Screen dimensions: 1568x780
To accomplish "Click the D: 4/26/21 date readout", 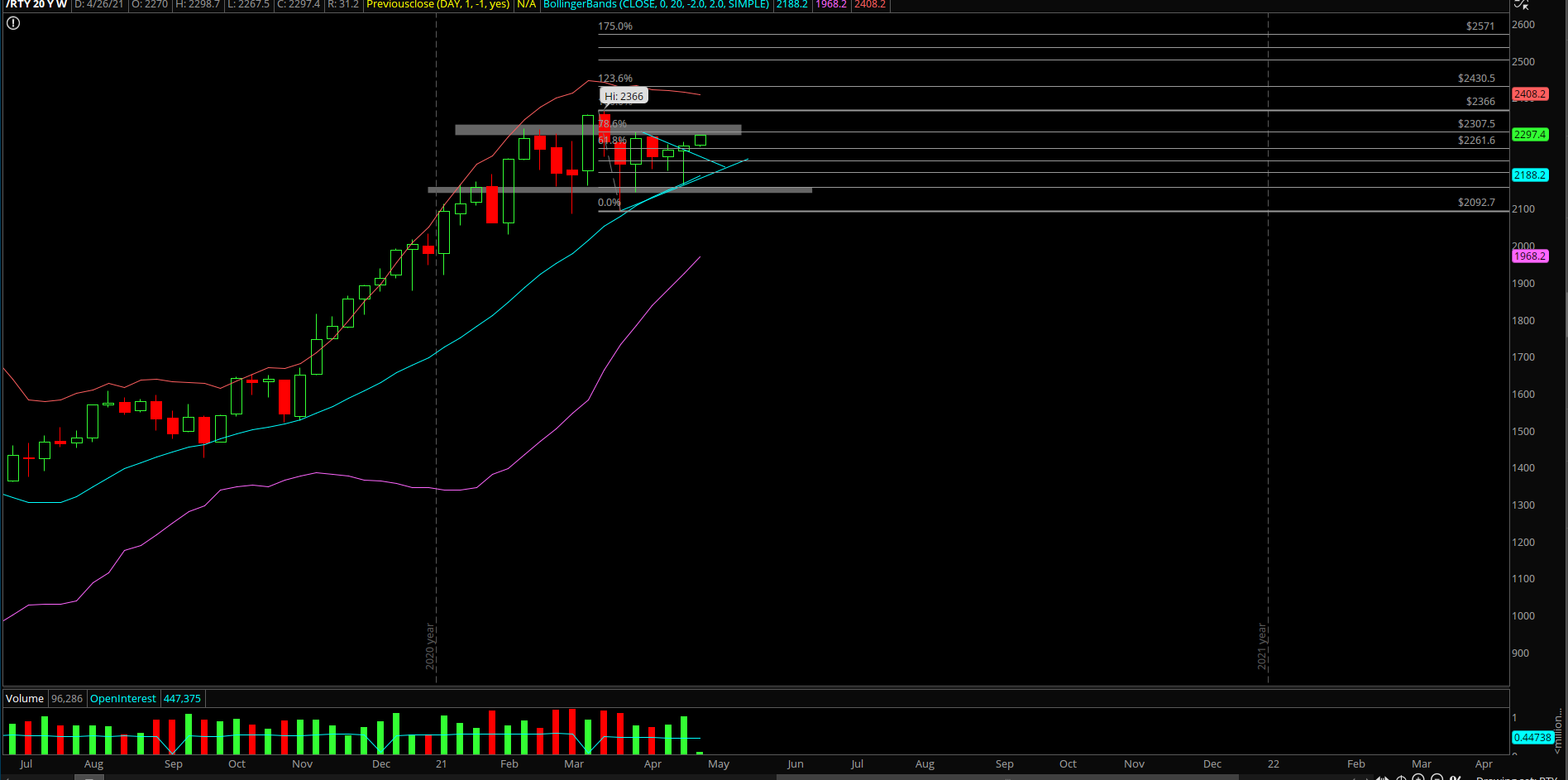I will pyautogui.click(x=98, y=4).
